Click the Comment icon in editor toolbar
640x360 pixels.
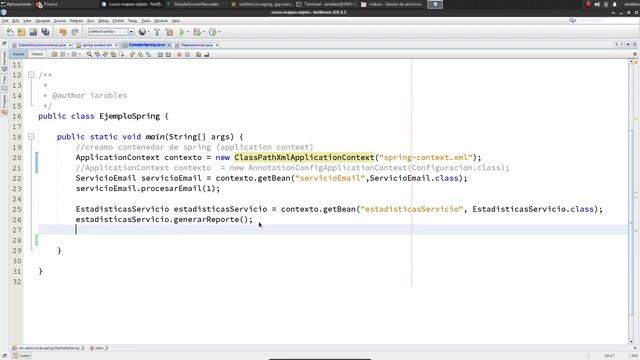click(198, 54)
